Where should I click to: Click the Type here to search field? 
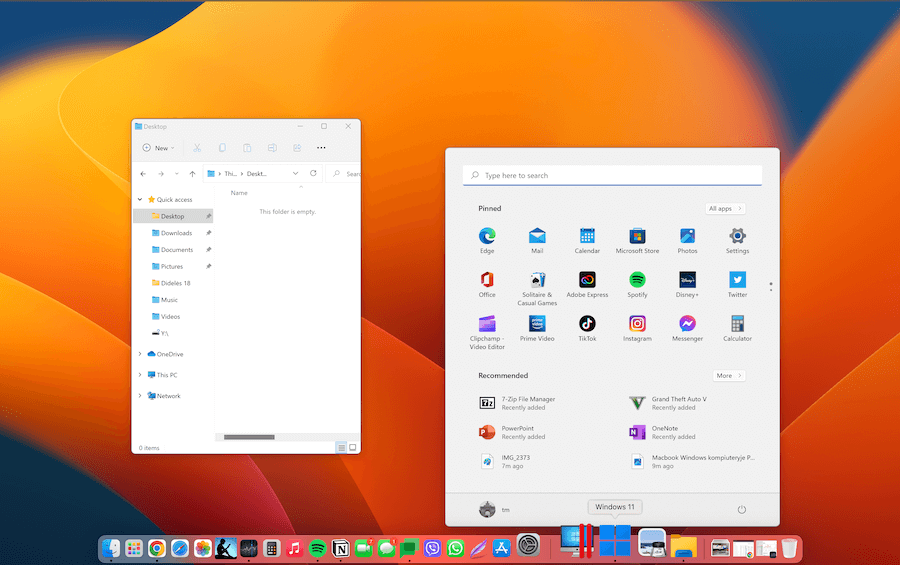point(612,175)
